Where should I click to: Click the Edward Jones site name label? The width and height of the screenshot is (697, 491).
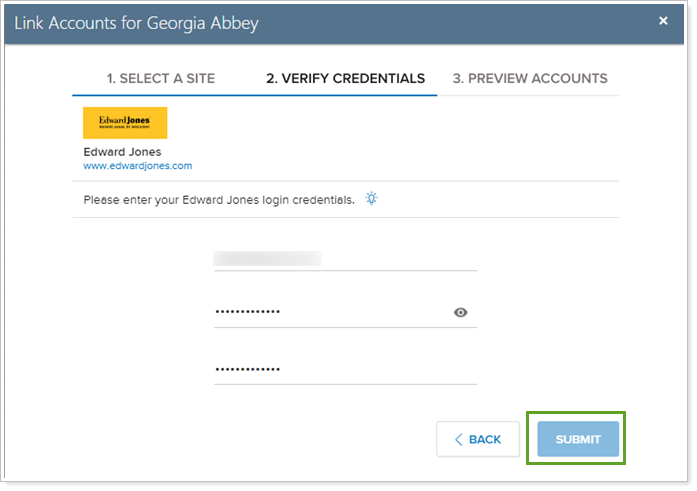point(122,152)
